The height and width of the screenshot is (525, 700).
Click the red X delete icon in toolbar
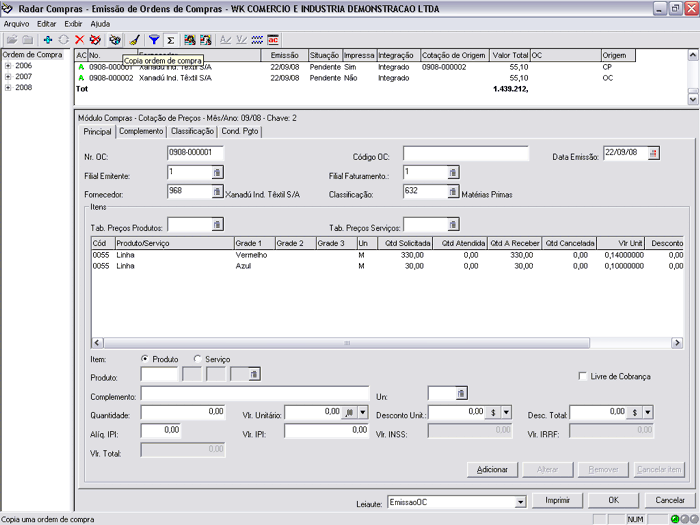click(x=79, y=39)
